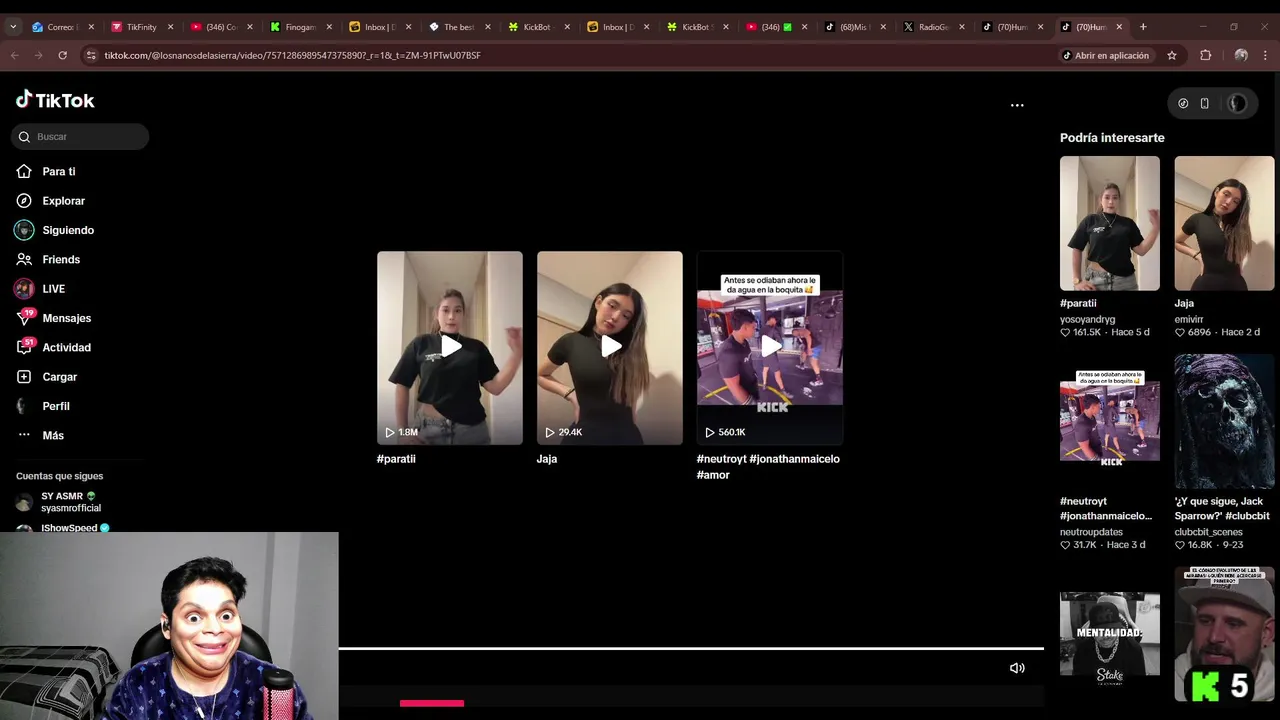Seek on the white video progress bar

691,649
